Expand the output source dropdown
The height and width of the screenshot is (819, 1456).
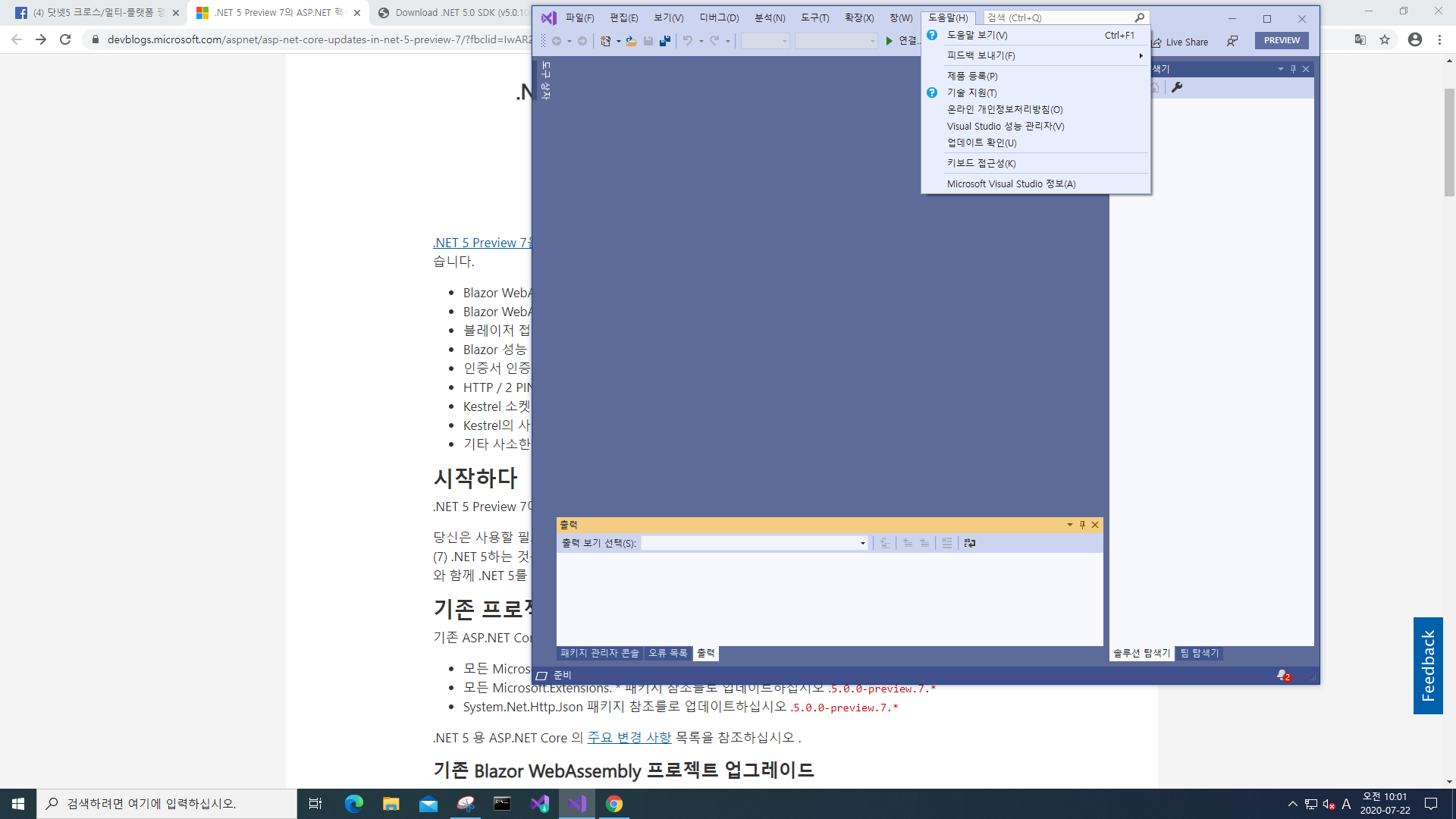tap(862, 543)
